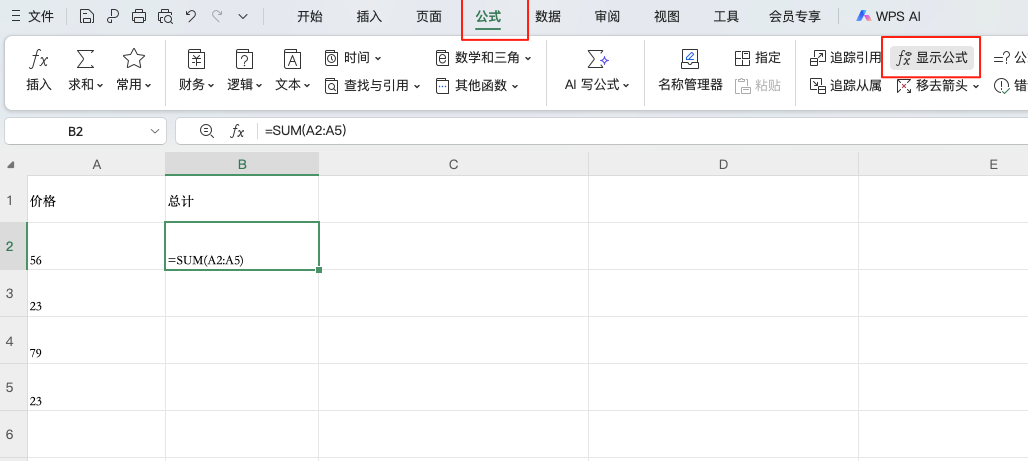Open the Name Manager (名称管理器)
Image resolution: width=1028 pixels, height=461 pixels.
point(690,69)
